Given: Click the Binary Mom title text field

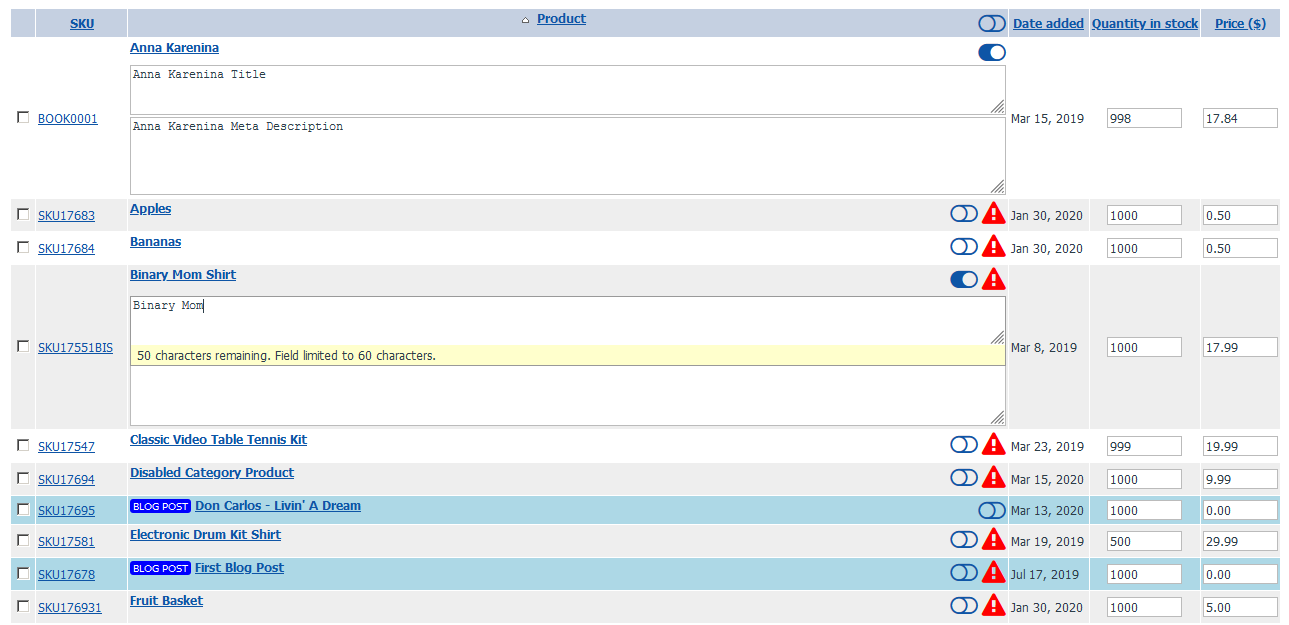Looking at the screenshot, I should [567, 320].
